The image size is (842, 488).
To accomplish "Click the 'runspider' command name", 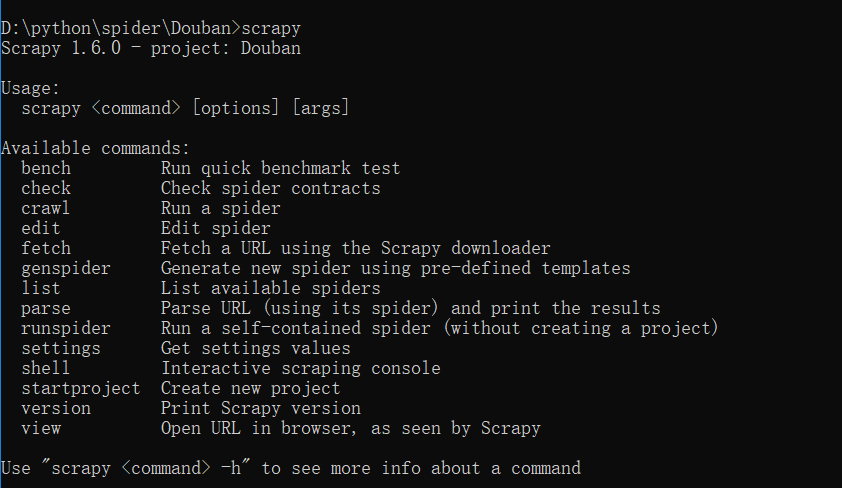I will click(66, 328).
